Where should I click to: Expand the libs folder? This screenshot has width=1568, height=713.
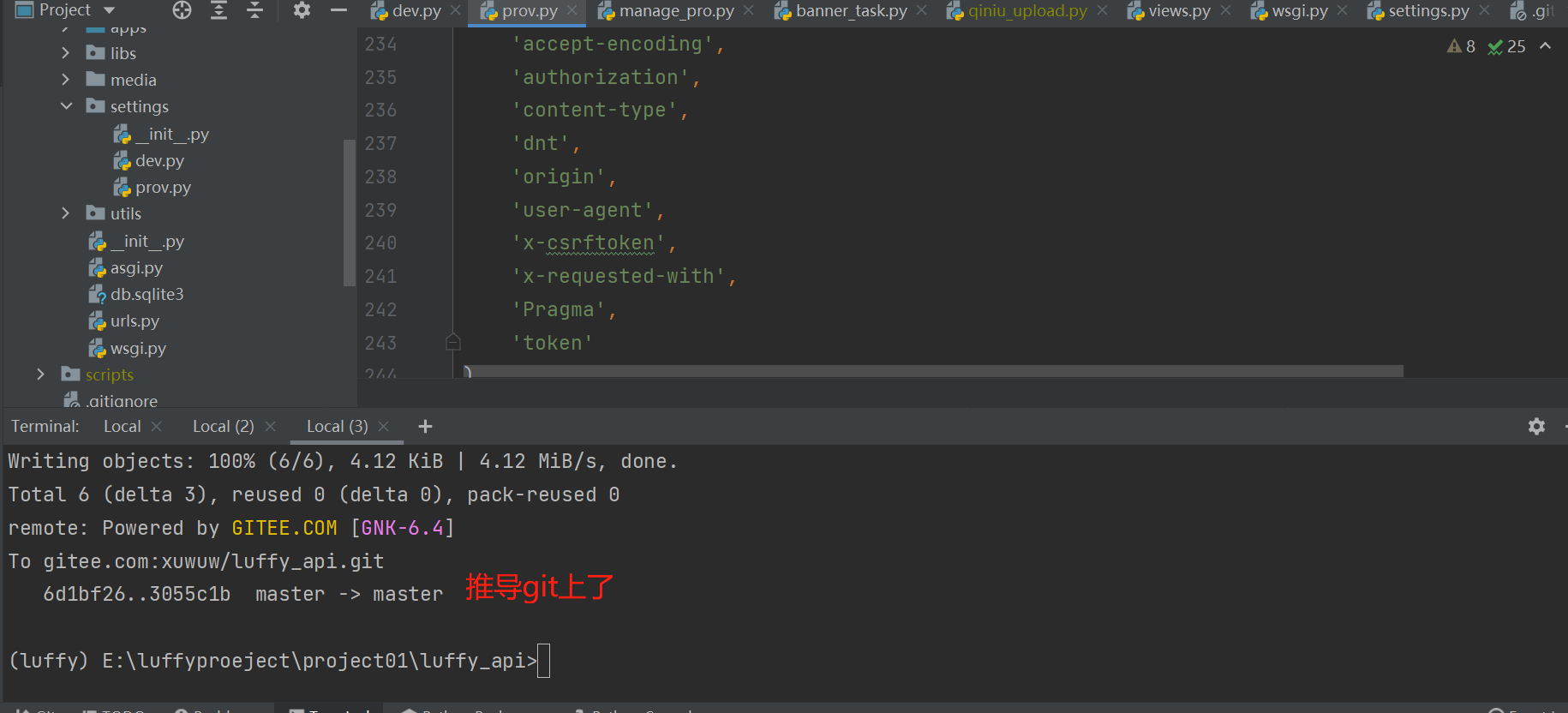(x=66, y=53)
